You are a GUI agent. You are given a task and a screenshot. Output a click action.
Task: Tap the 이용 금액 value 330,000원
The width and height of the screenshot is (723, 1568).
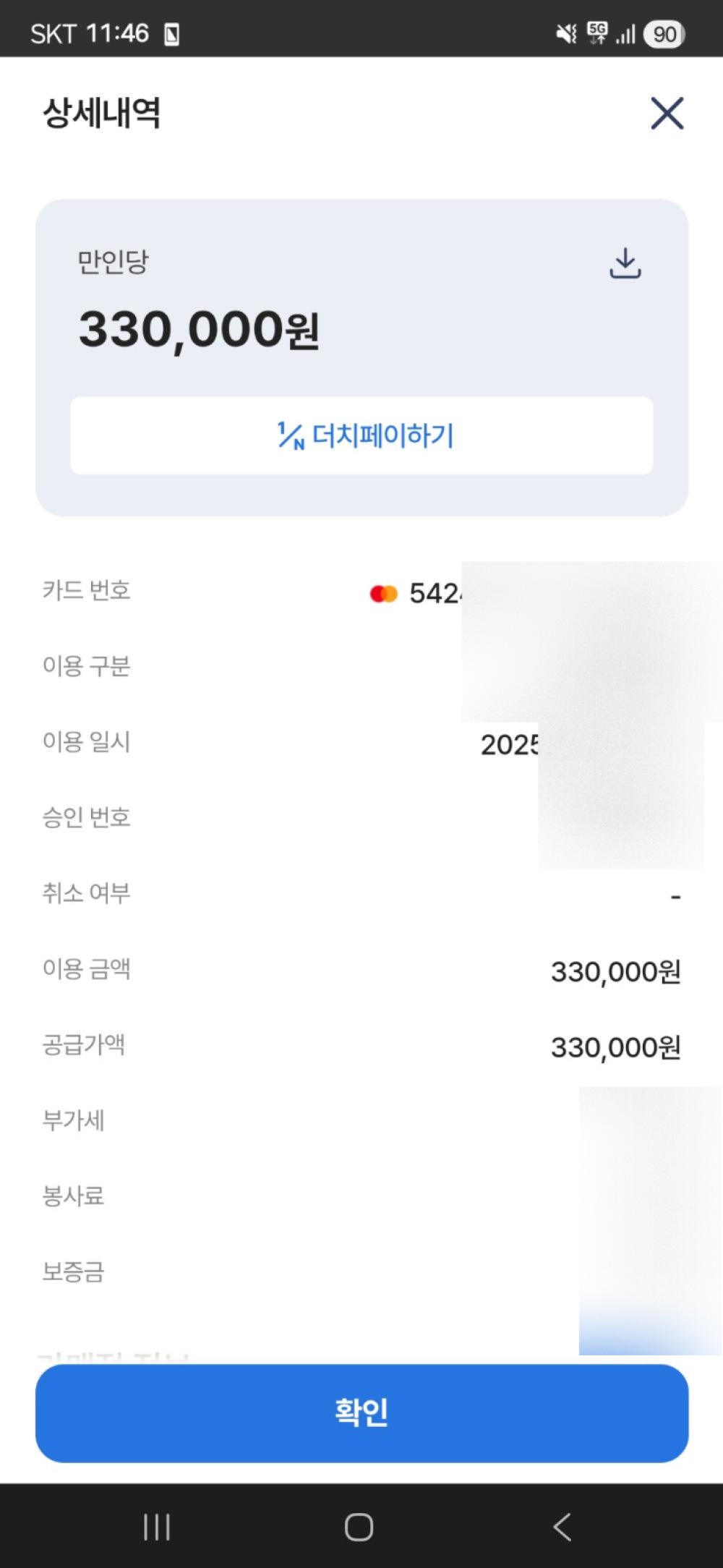(x=615, y=972)
